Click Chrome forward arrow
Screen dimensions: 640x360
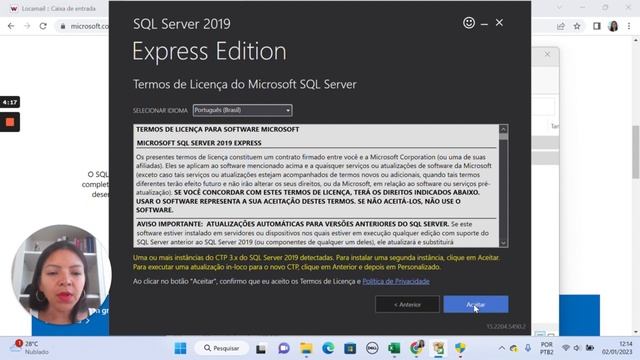point(27,26)
